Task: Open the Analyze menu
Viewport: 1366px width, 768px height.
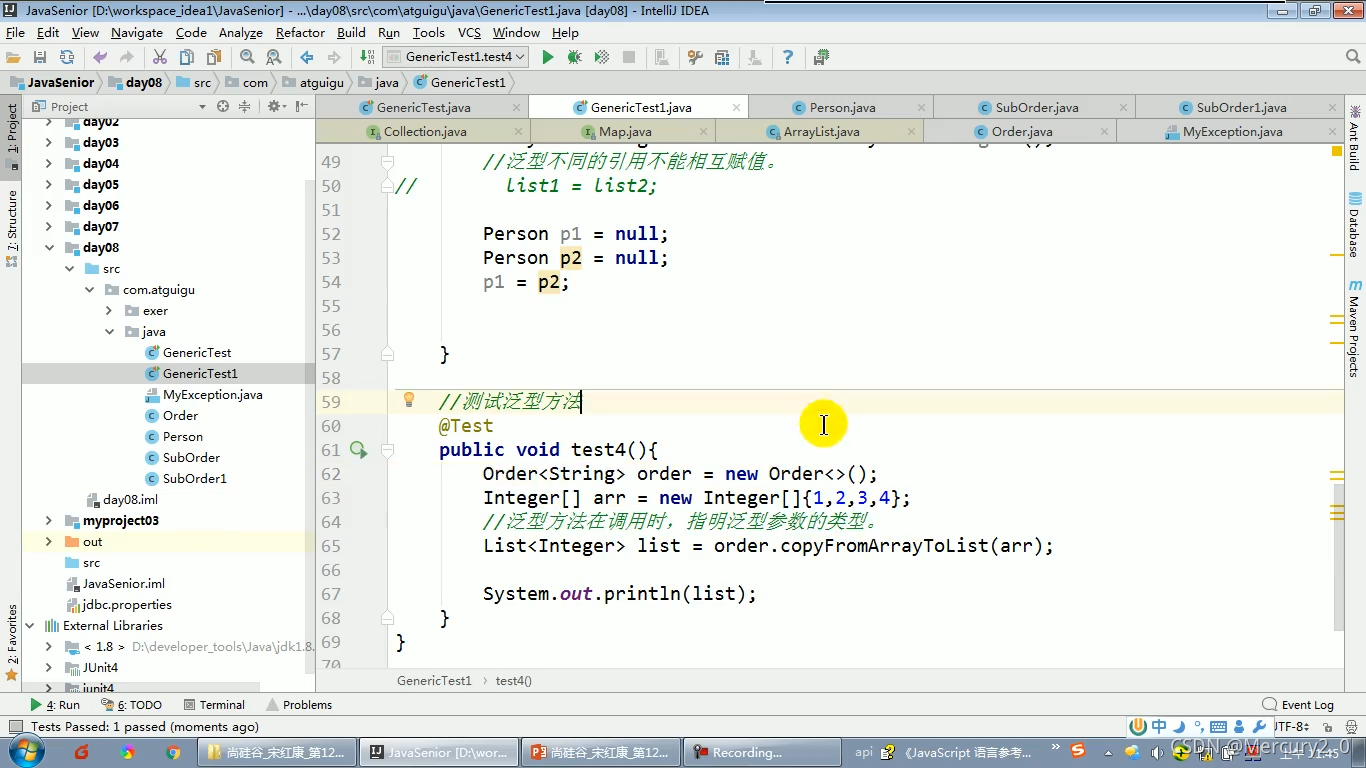Action: [240, 32]
